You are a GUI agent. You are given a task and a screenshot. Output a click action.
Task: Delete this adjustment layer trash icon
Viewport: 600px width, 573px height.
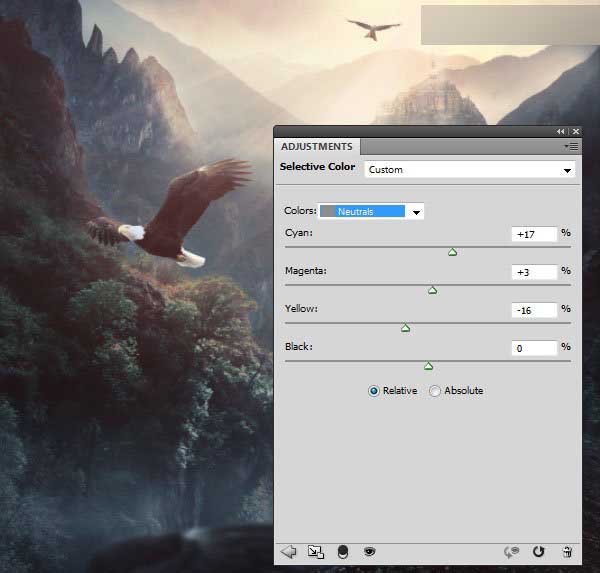pos(567,552)
